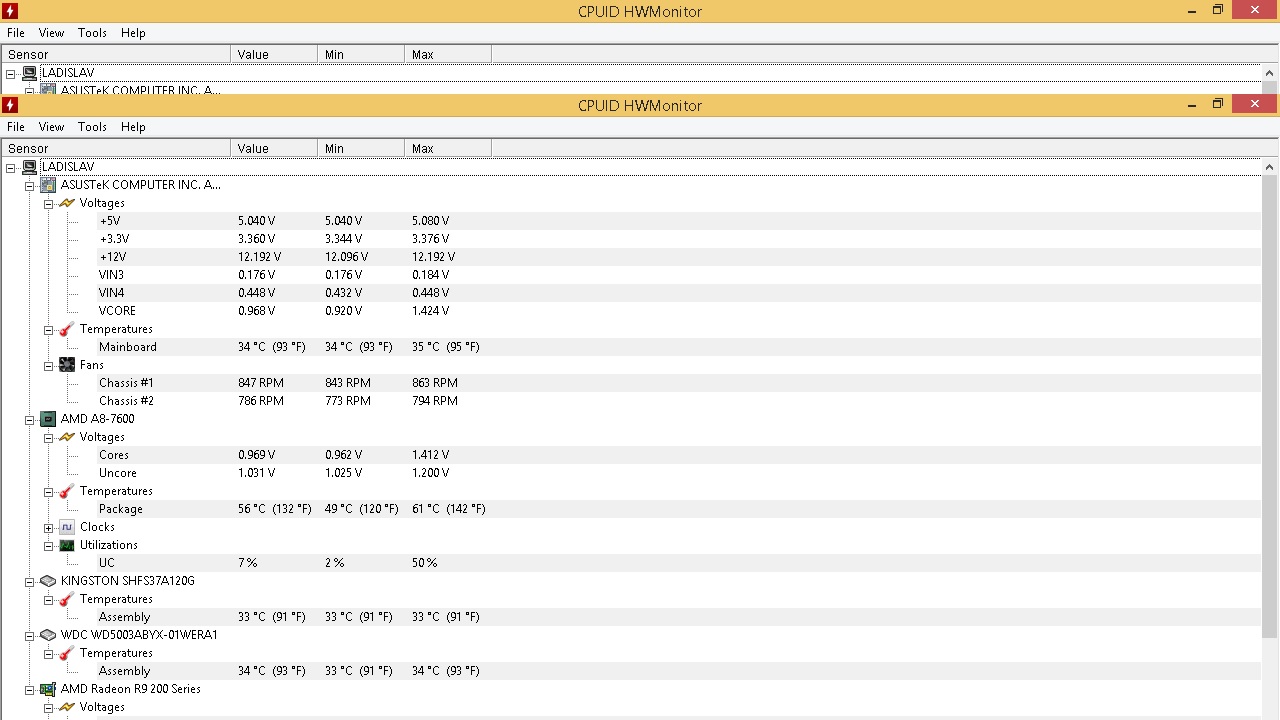Screen dimensions: 1280x720
Task: Click the Max column header in background window
Action: pos(448,54)
